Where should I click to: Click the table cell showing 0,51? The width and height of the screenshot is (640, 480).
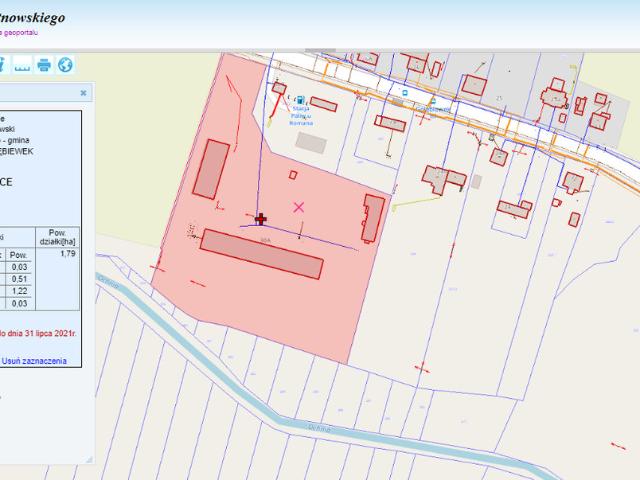pyautogui.click(x=19, y=279)
